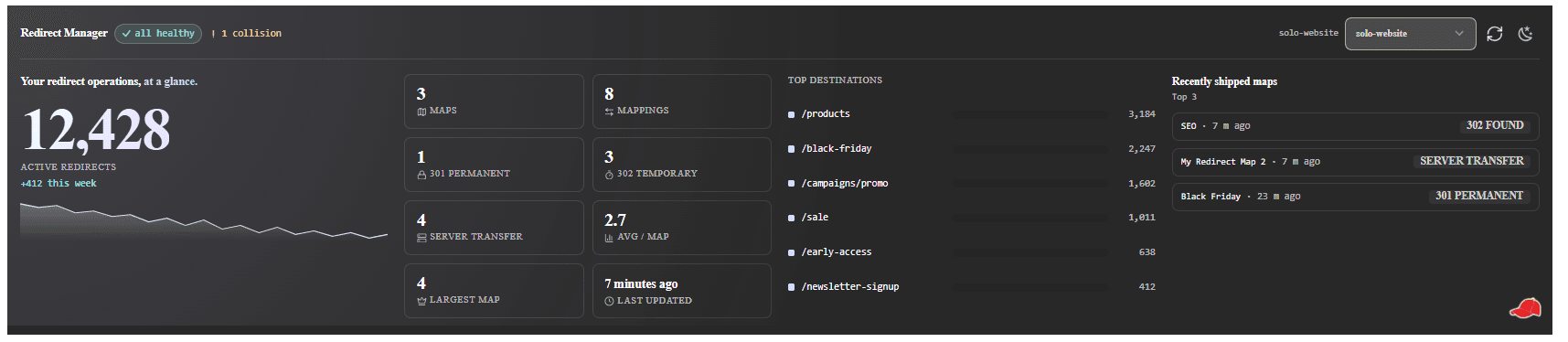Open the Black Friday shipped map
Viewport: 1568px width, 342px height.
(x=1355, y=197)
